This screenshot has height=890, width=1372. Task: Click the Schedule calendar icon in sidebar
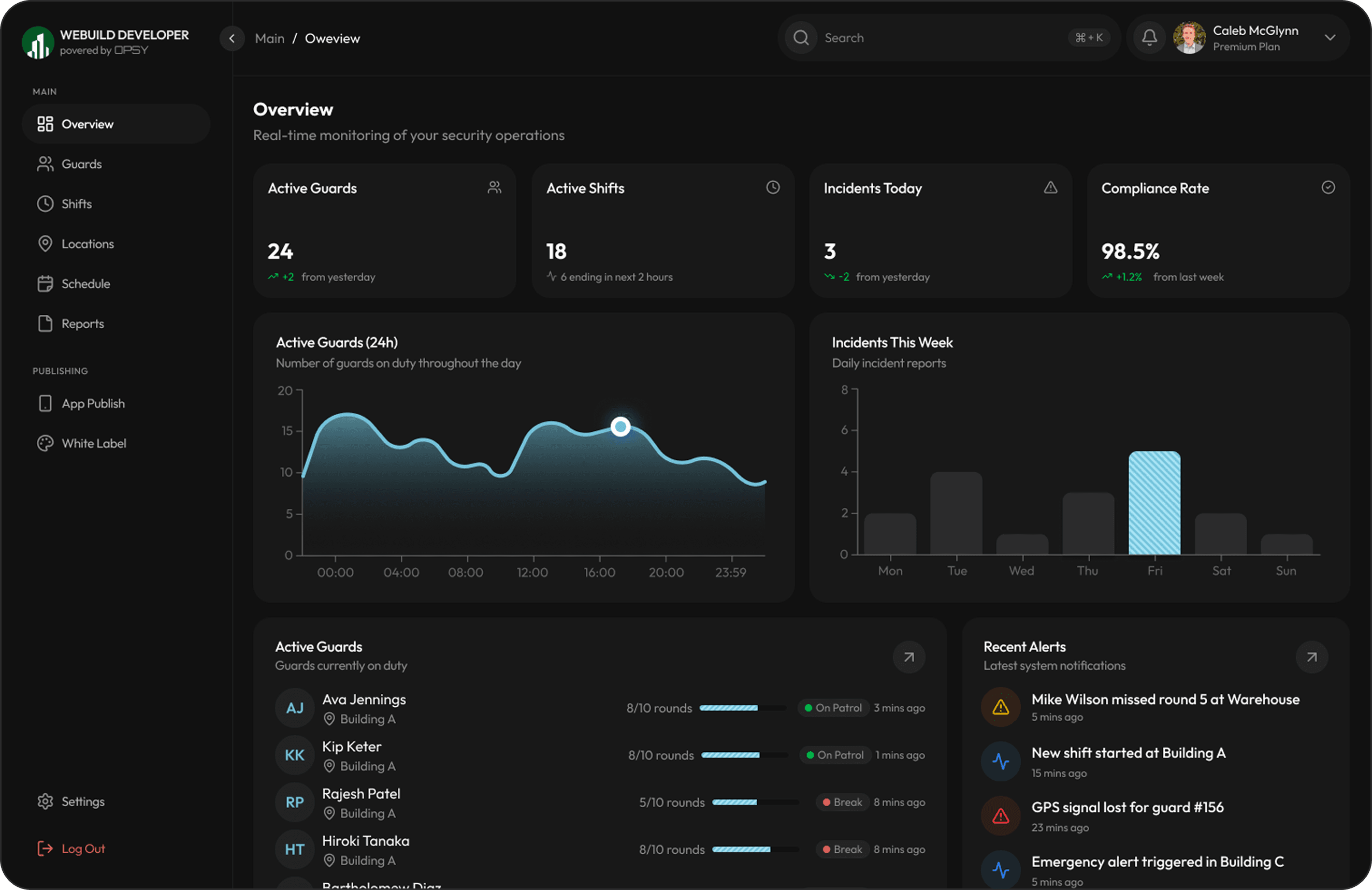pyautogui.click(x=45, y=284)
